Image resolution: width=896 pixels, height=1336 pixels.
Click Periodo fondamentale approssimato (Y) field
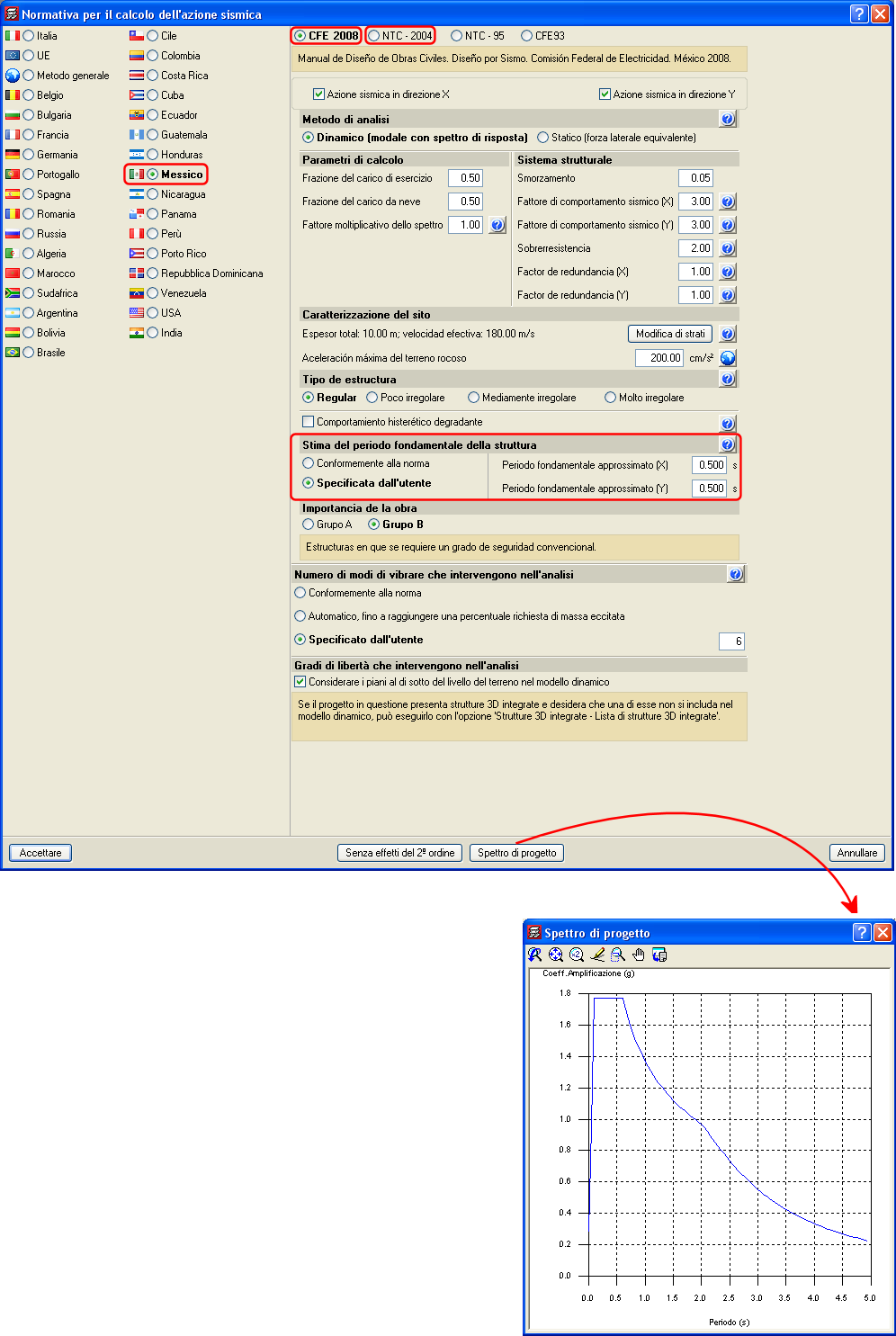(709, 489)
